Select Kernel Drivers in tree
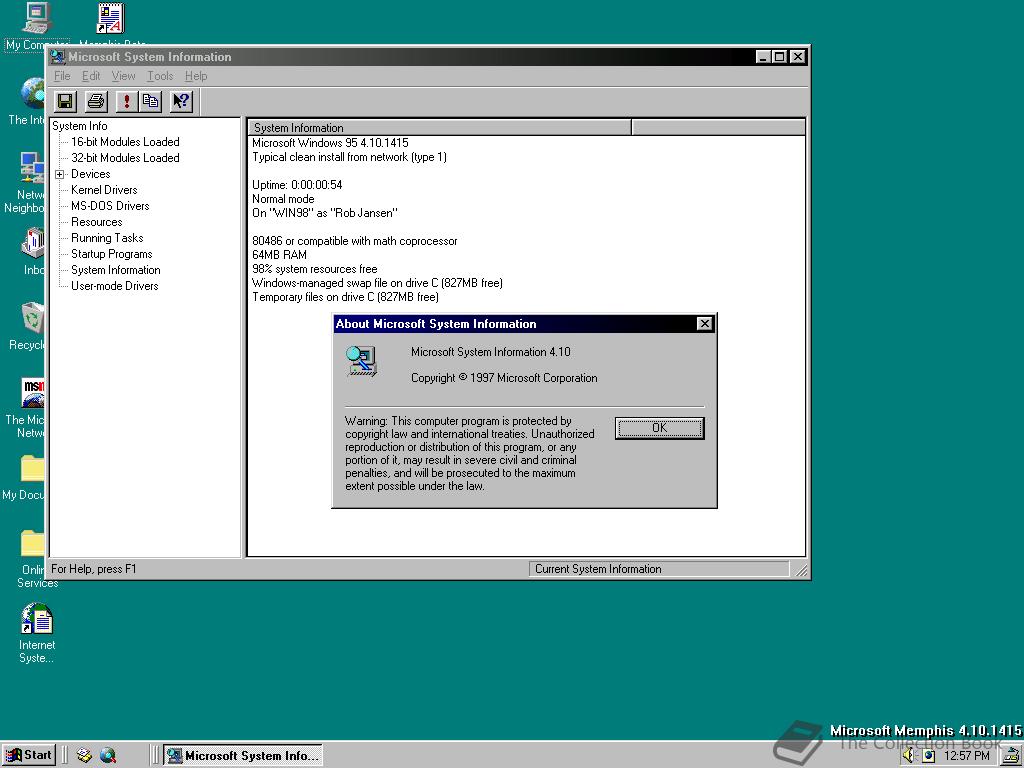 pos(104,190)
